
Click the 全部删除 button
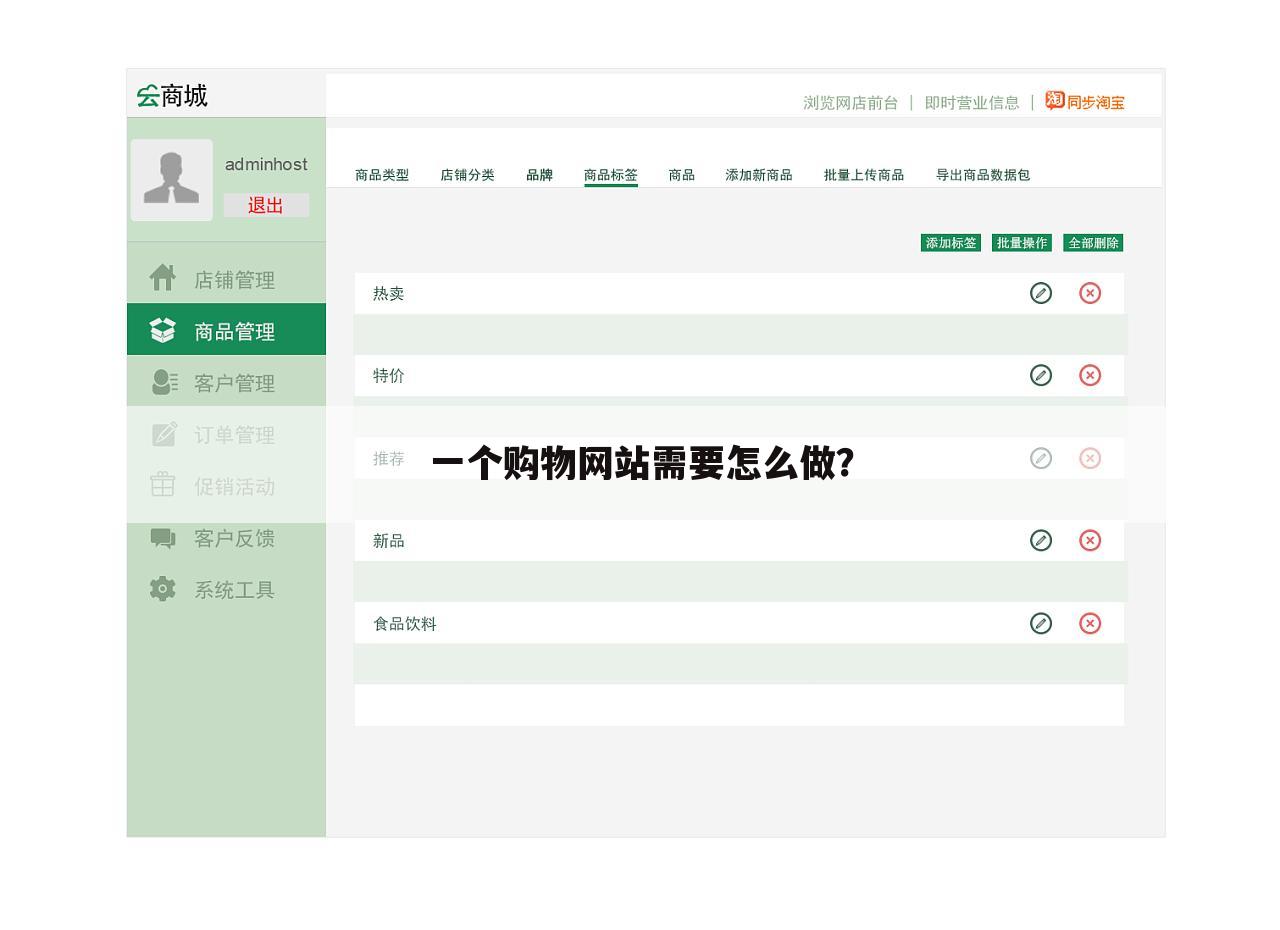click(1093, 242)
